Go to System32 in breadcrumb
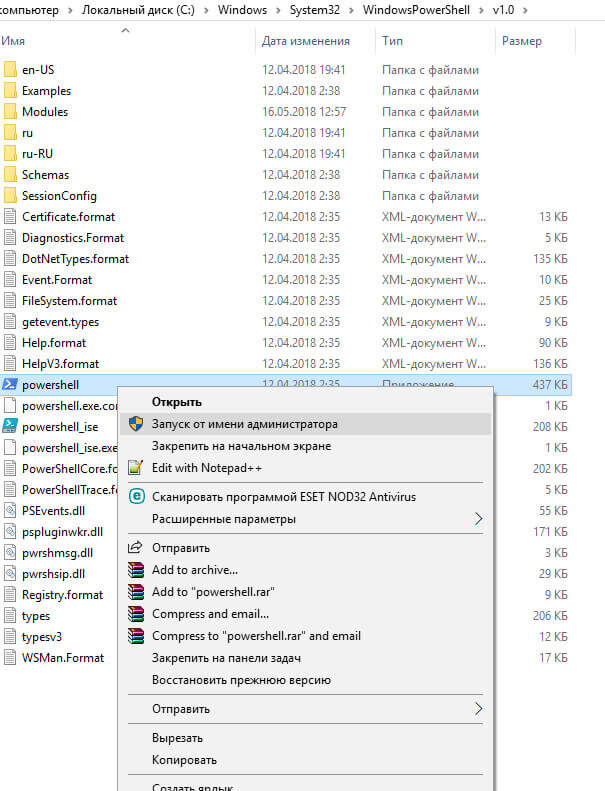Viewport: 605px width, 791px height. [x=315, y=10]
